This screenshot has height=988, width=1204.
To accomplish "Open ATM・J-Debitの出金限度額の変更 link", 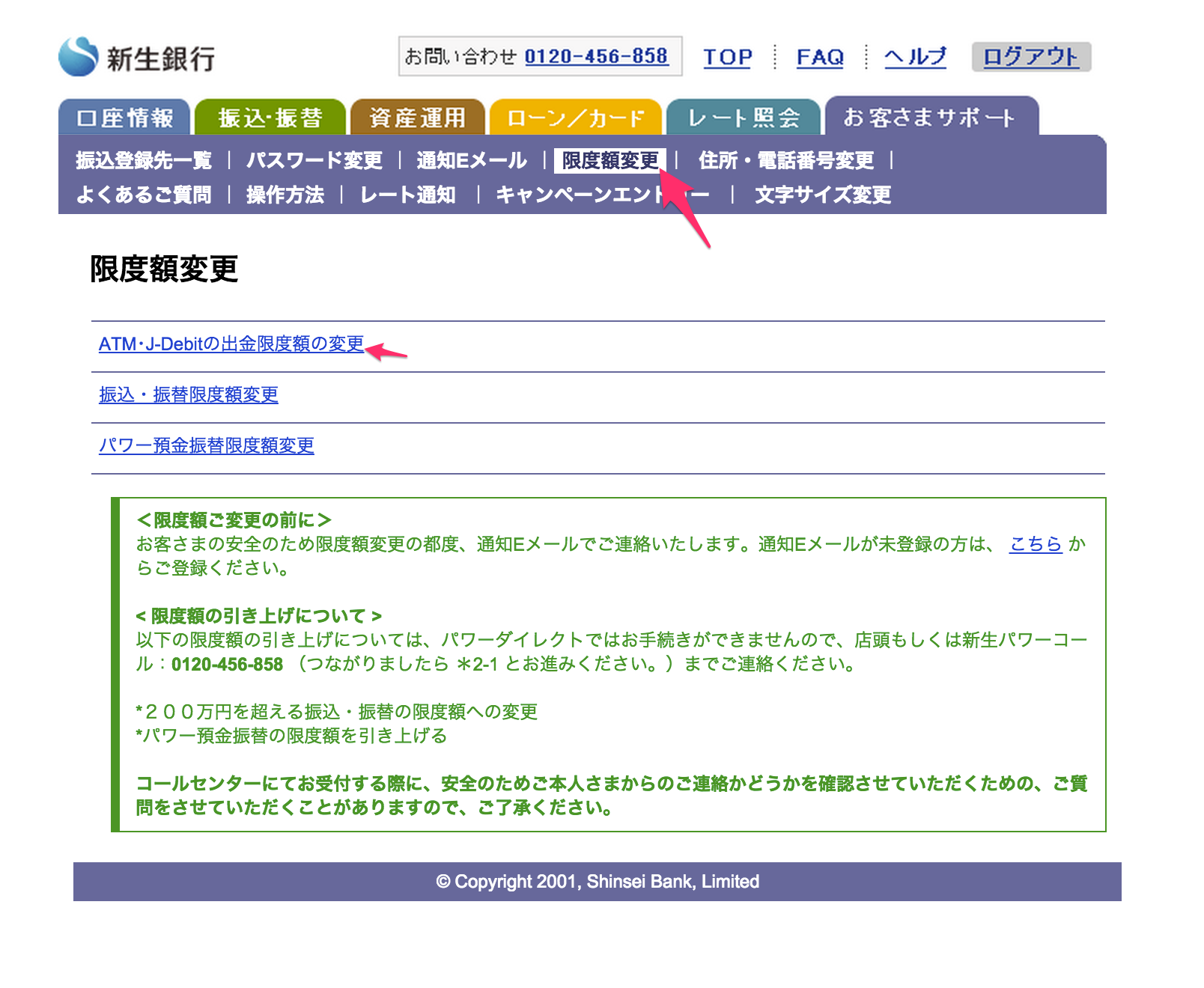I will pyautogui.click(x=231, y=344).
